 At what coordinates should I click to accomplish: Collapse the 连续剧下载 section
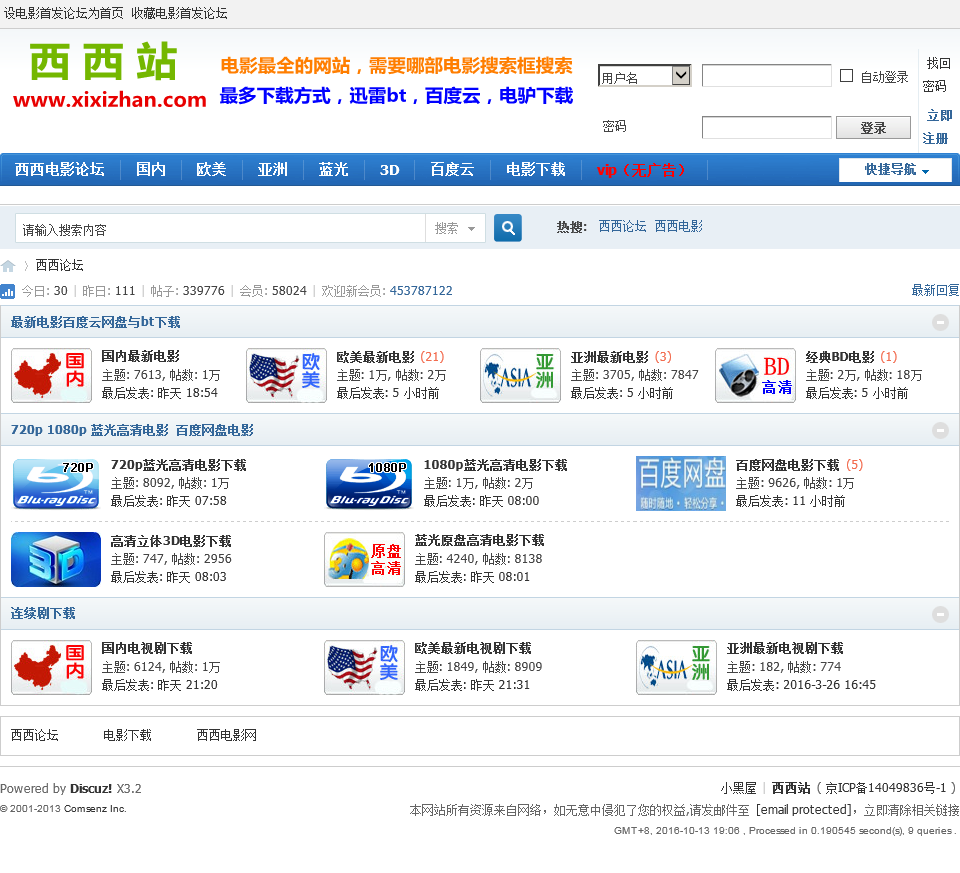pos(940,614)
